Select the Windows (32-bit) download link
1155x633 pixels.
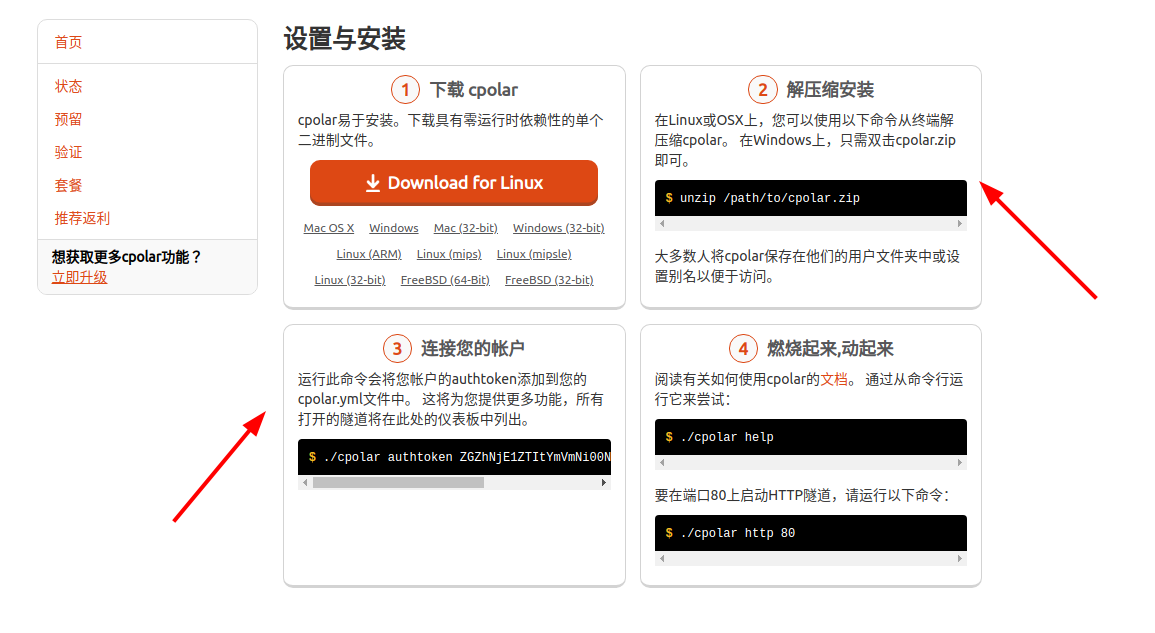click(x=558, y=228)
